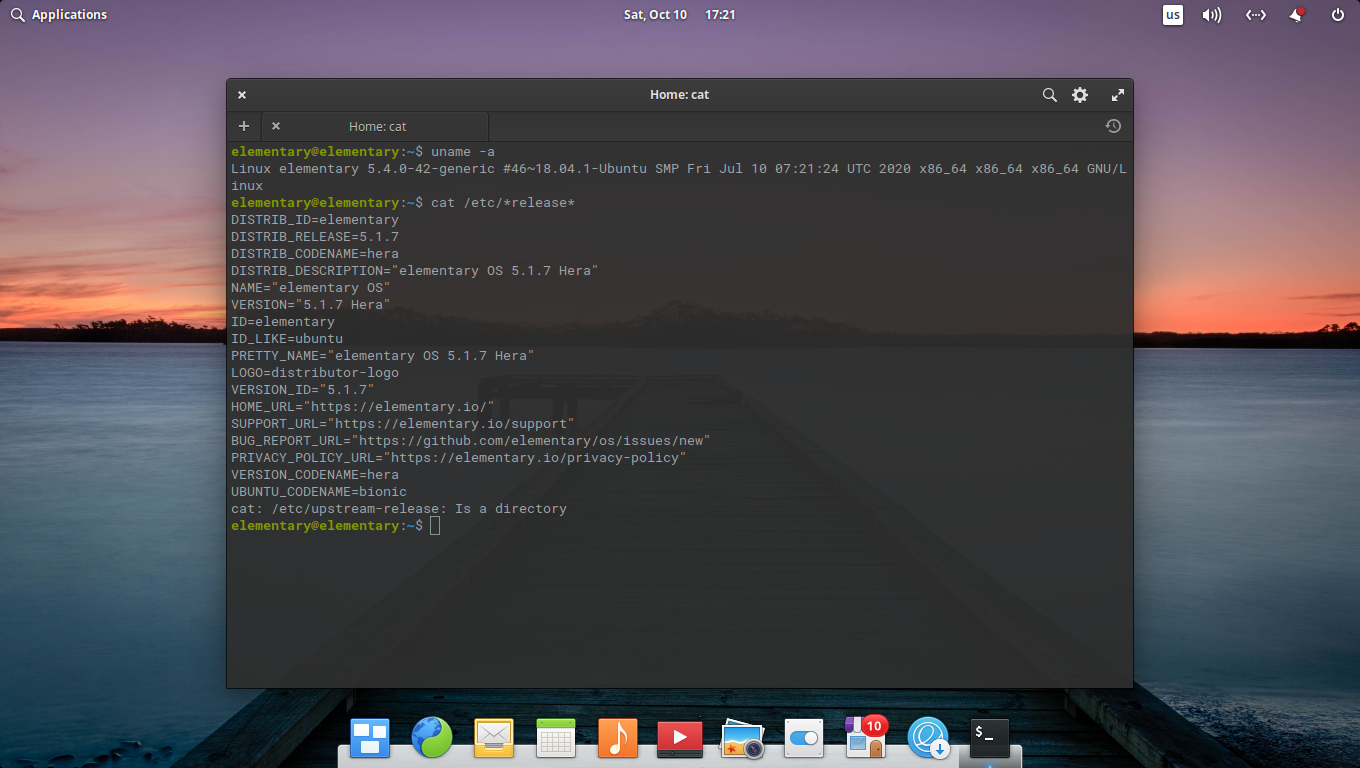1360x768 pixels.
Task: Open Mail from the dock
Action: click(x=494, y=738)
